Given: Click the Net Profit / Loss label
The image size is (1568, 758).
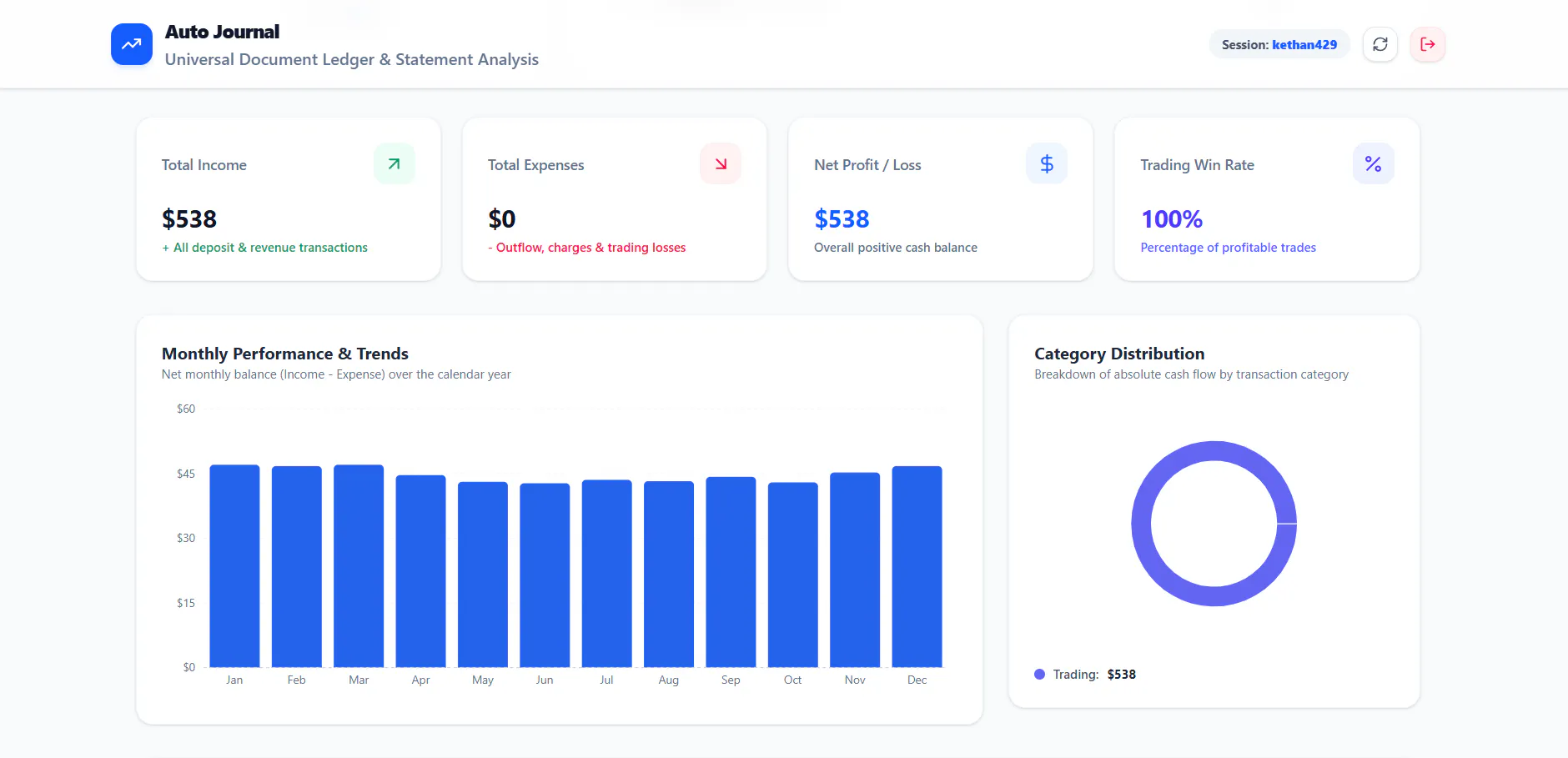Looking at the screenshot, I should pyautogui.click(x=867, y=165).
